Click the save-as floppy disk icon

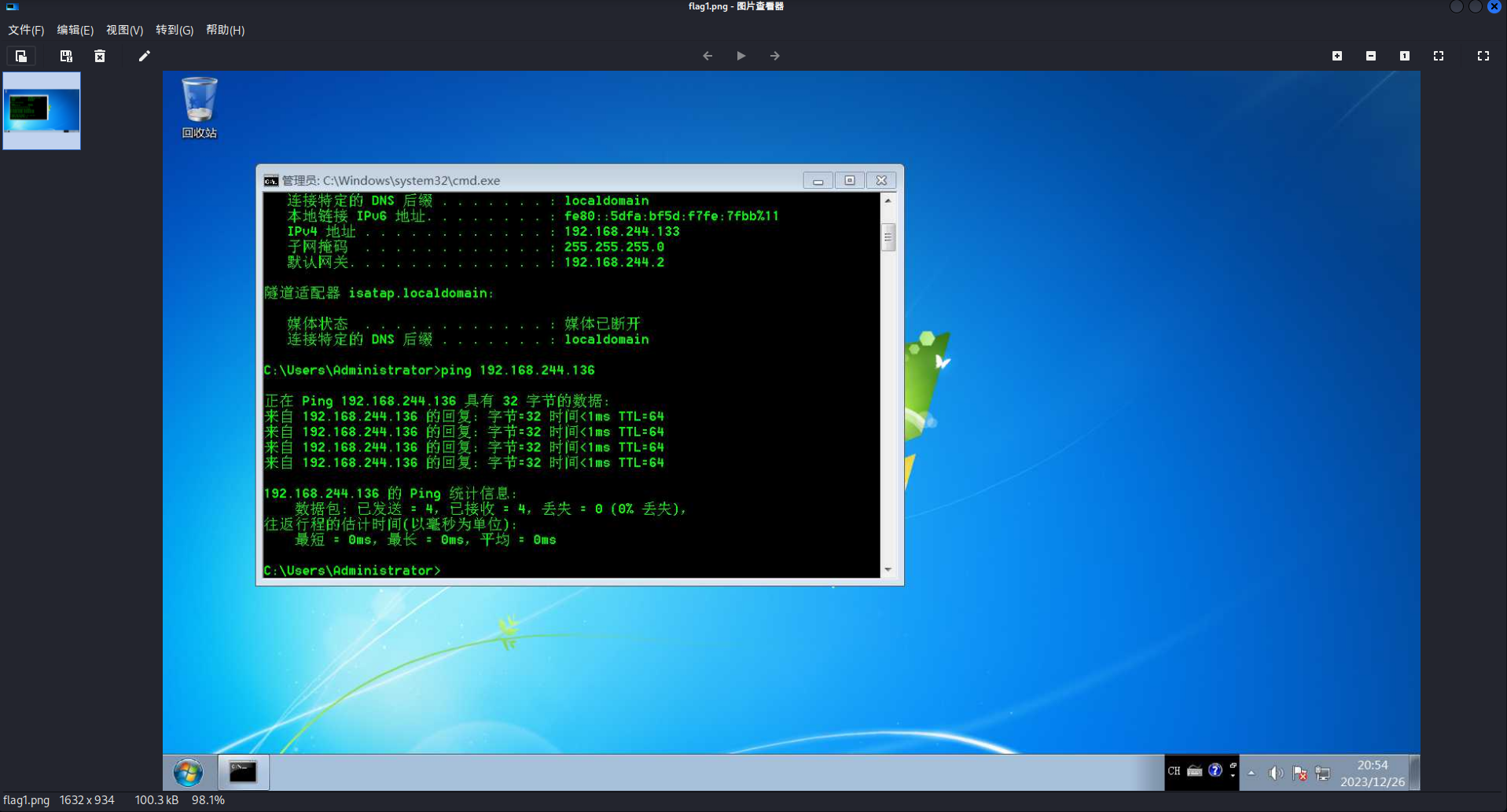(x=66, y=56)
